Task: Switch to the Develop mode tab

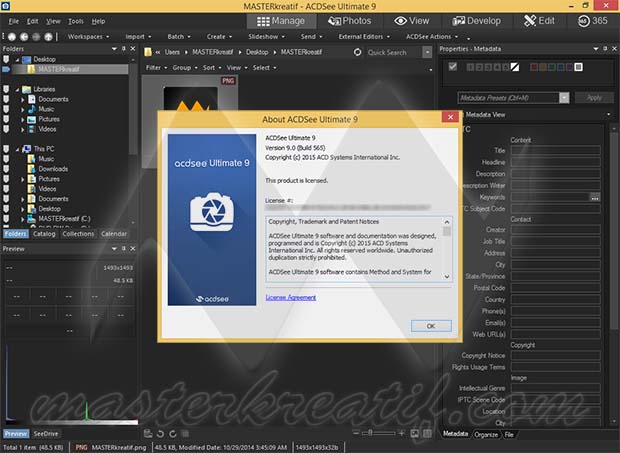Action: click(476, 21)
